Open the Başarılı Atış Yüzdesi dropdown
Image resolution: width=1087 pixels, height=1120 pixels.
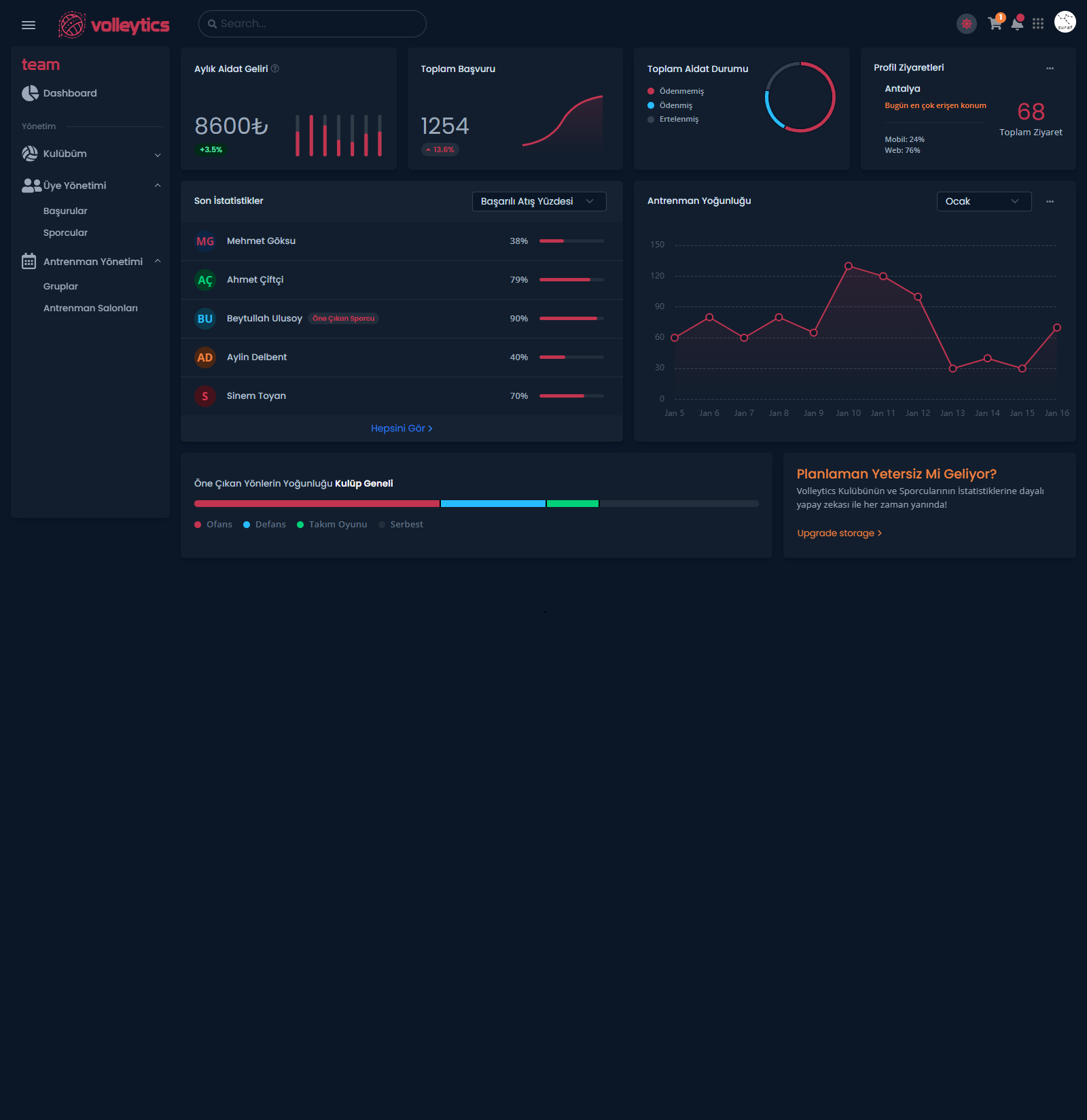click(539, 201)
